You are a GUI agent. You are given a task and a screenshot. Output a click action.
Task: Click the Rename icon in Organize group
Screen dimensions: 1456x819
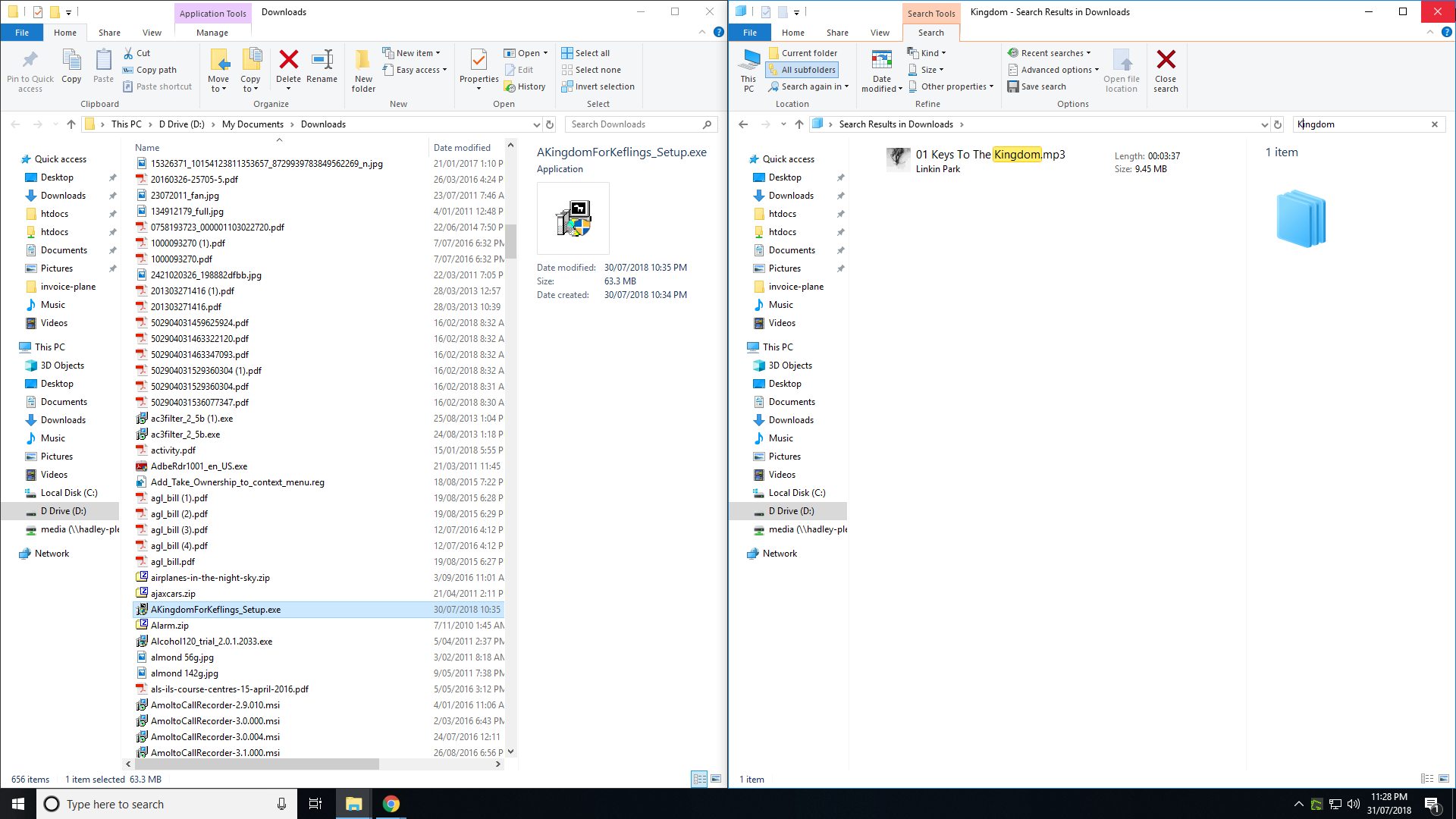[x=322, y=59]
